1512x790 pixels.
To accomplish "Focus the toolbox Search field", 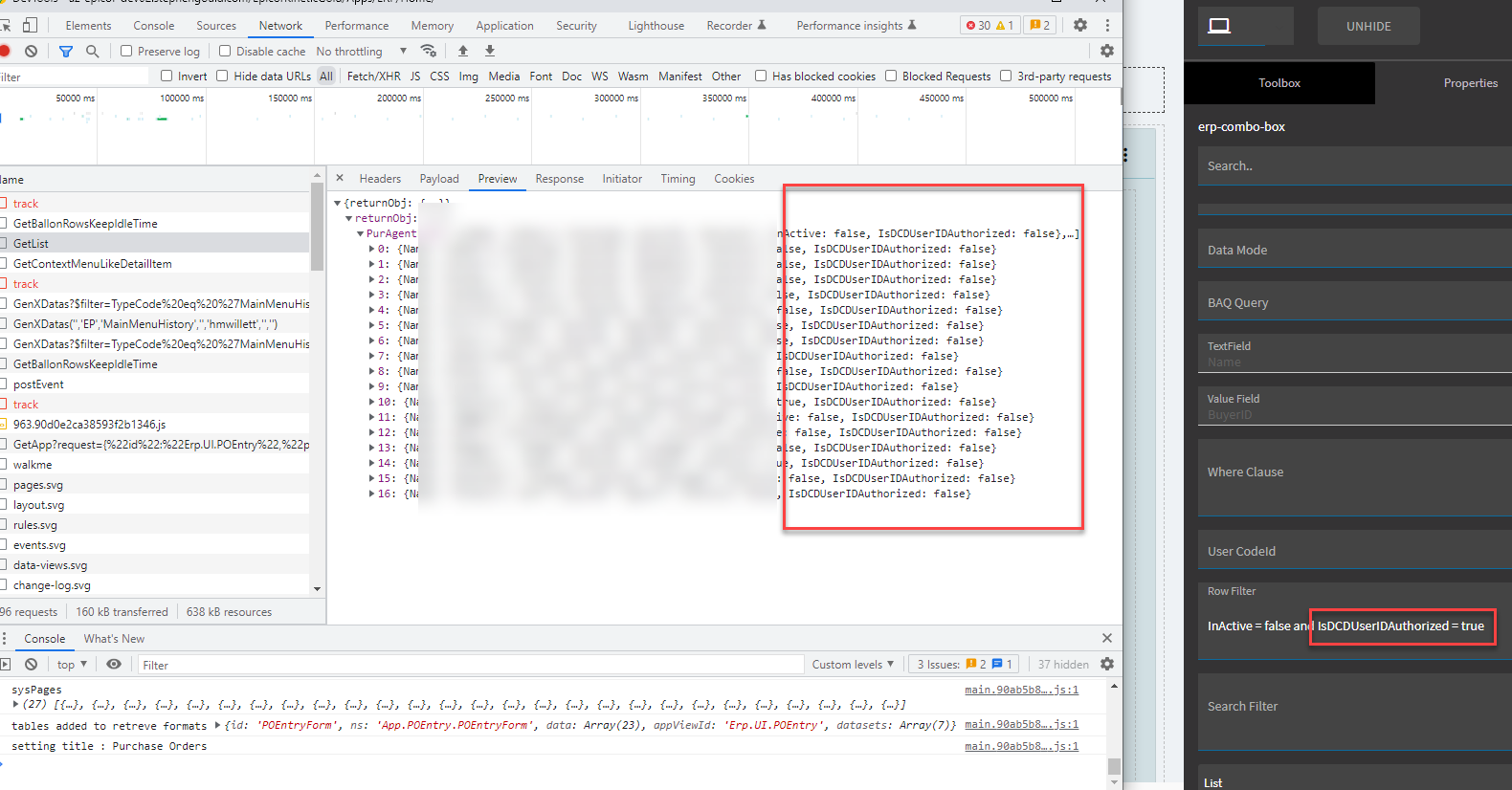I will point(1354,165).
